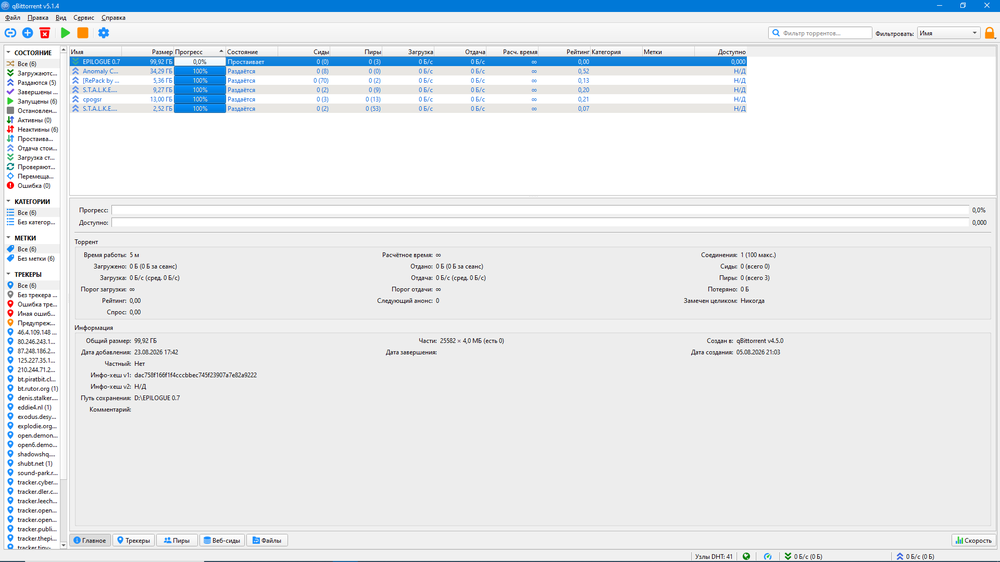Select the Anomaly torrent row
This screenshot has height=562, width=1000.
pos(408,71)
